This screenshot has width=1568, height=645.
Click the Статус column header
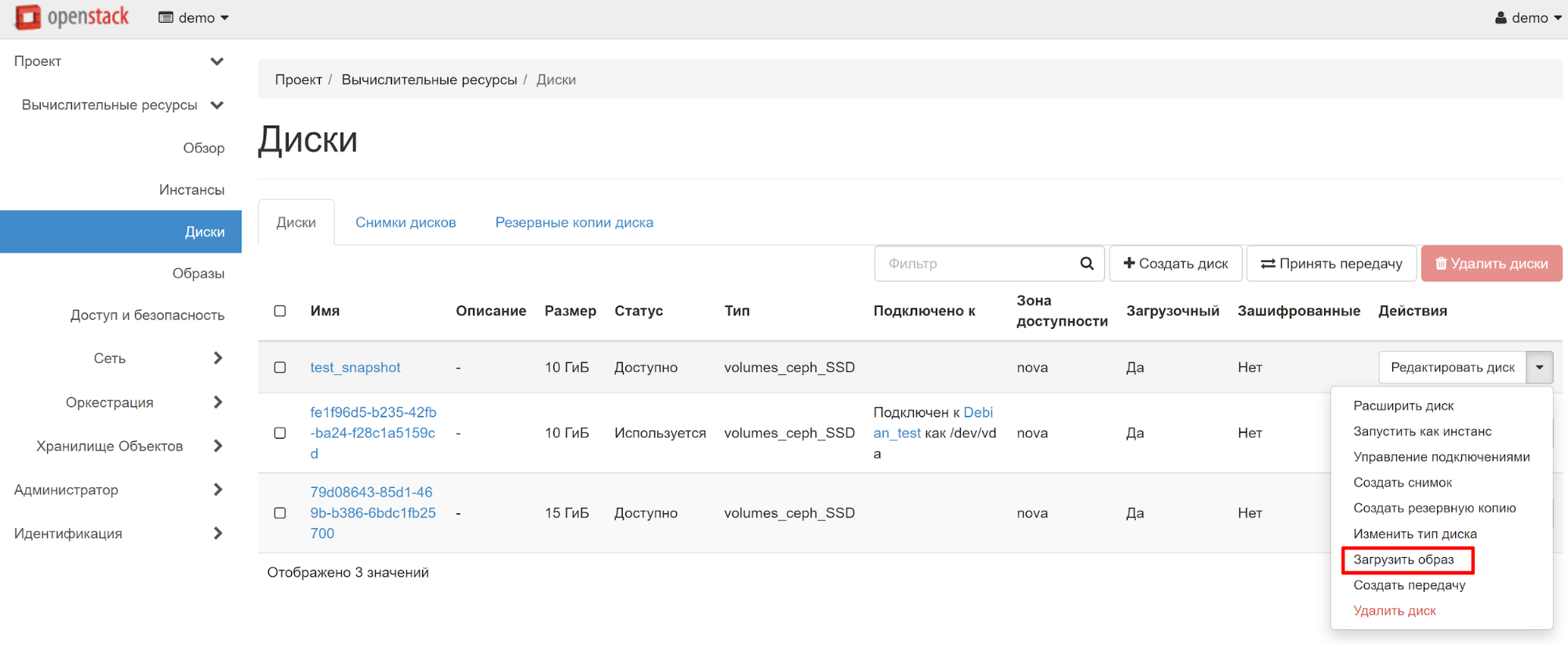(638, 311)
